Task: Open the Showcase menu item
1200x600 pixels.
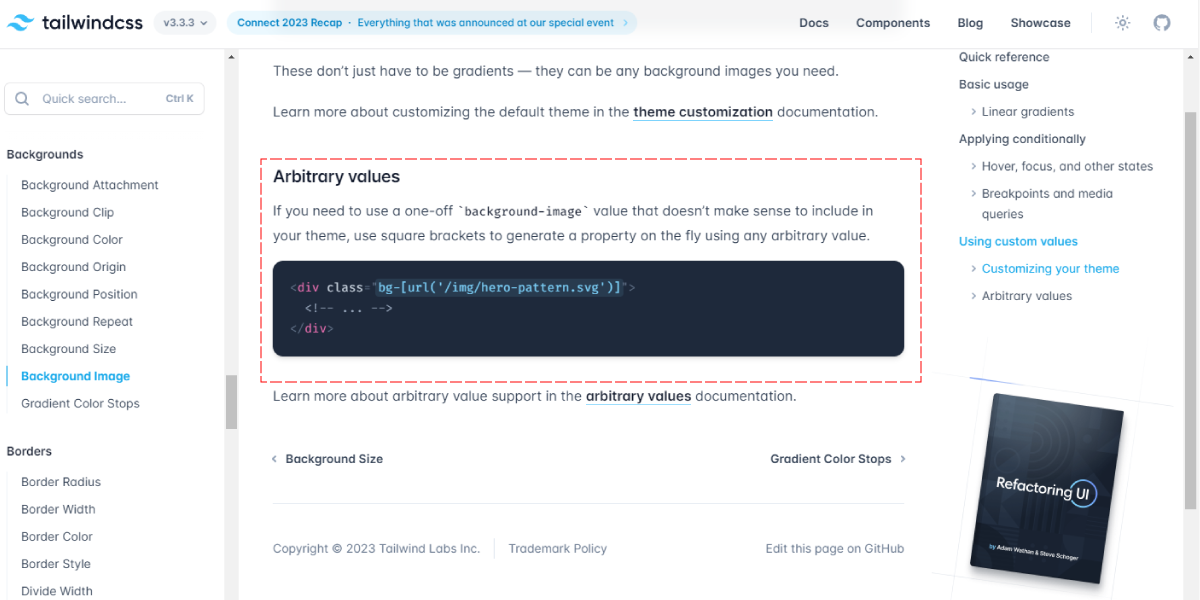Action: [1040, 23]
